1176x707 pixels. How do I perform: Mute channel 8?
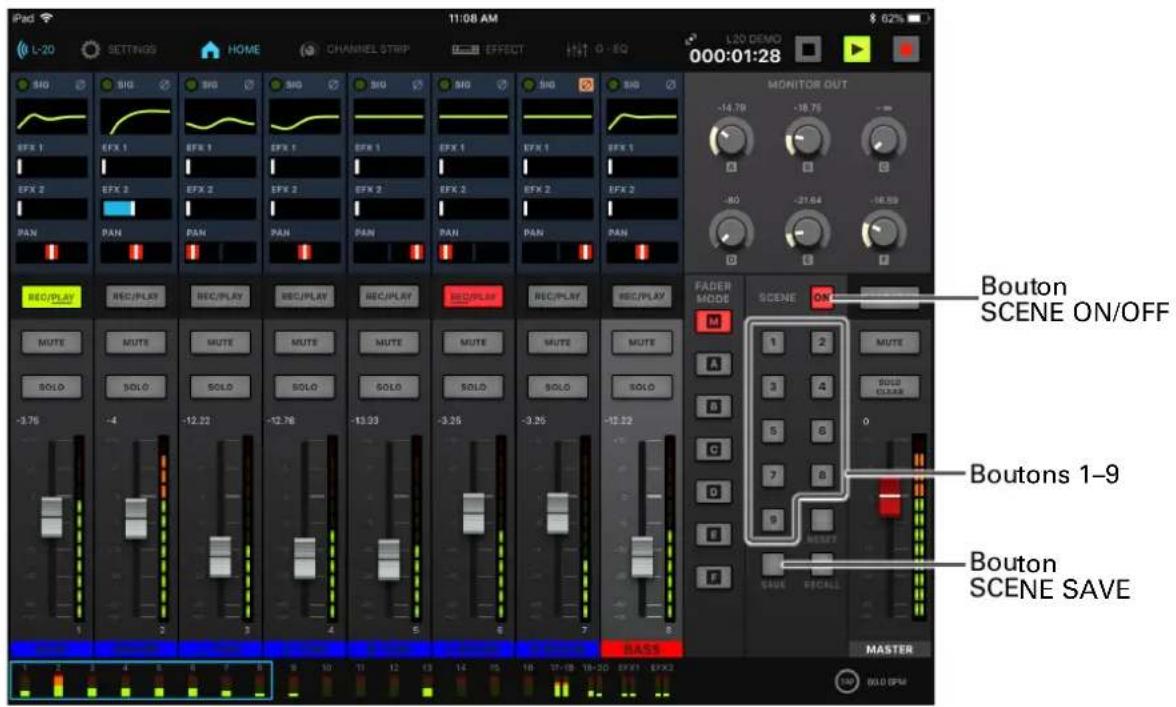point(642,343)
